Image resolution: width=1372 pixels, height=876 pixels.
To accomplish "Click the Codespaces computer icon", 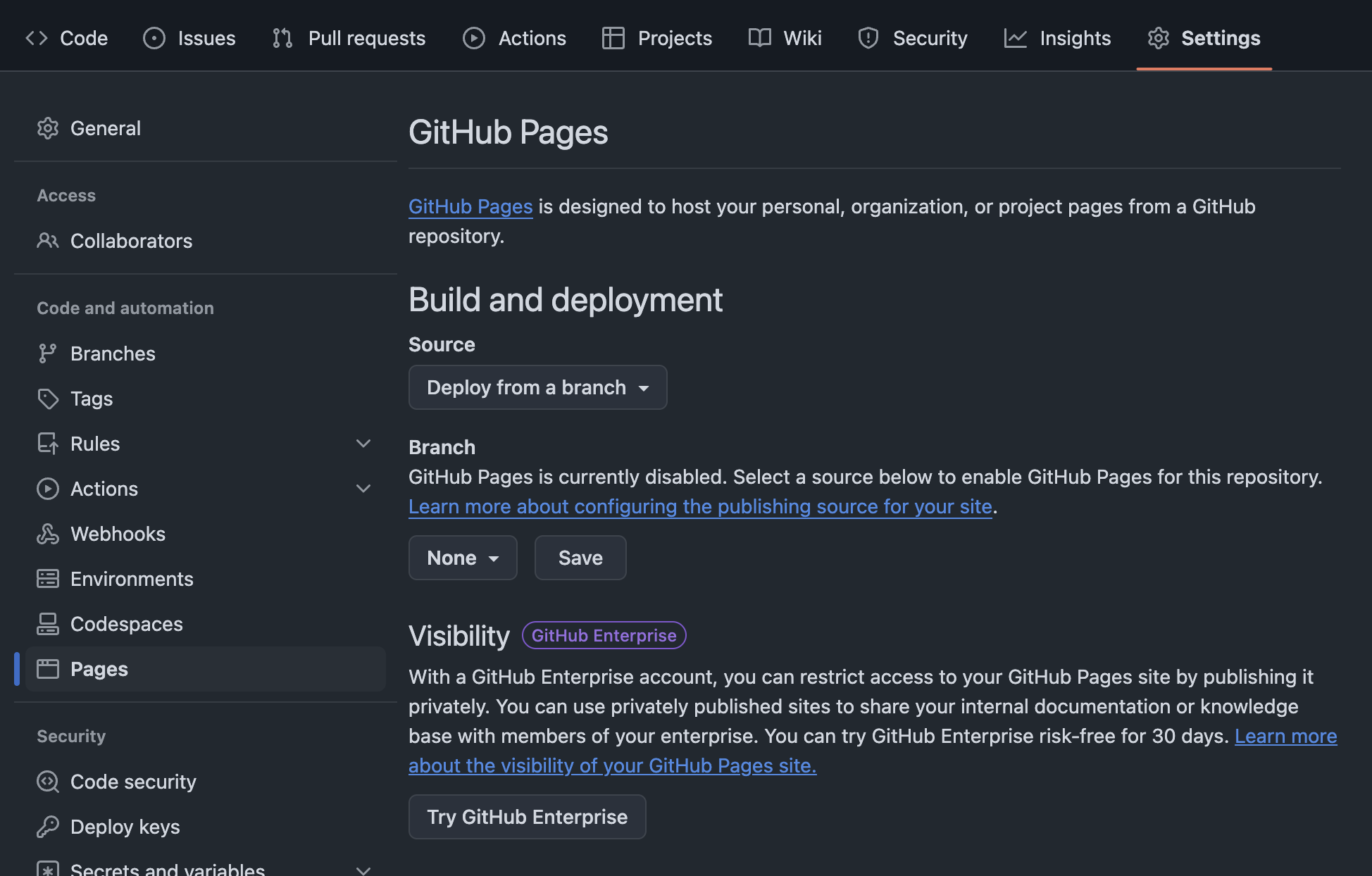I will pos(48,624).
